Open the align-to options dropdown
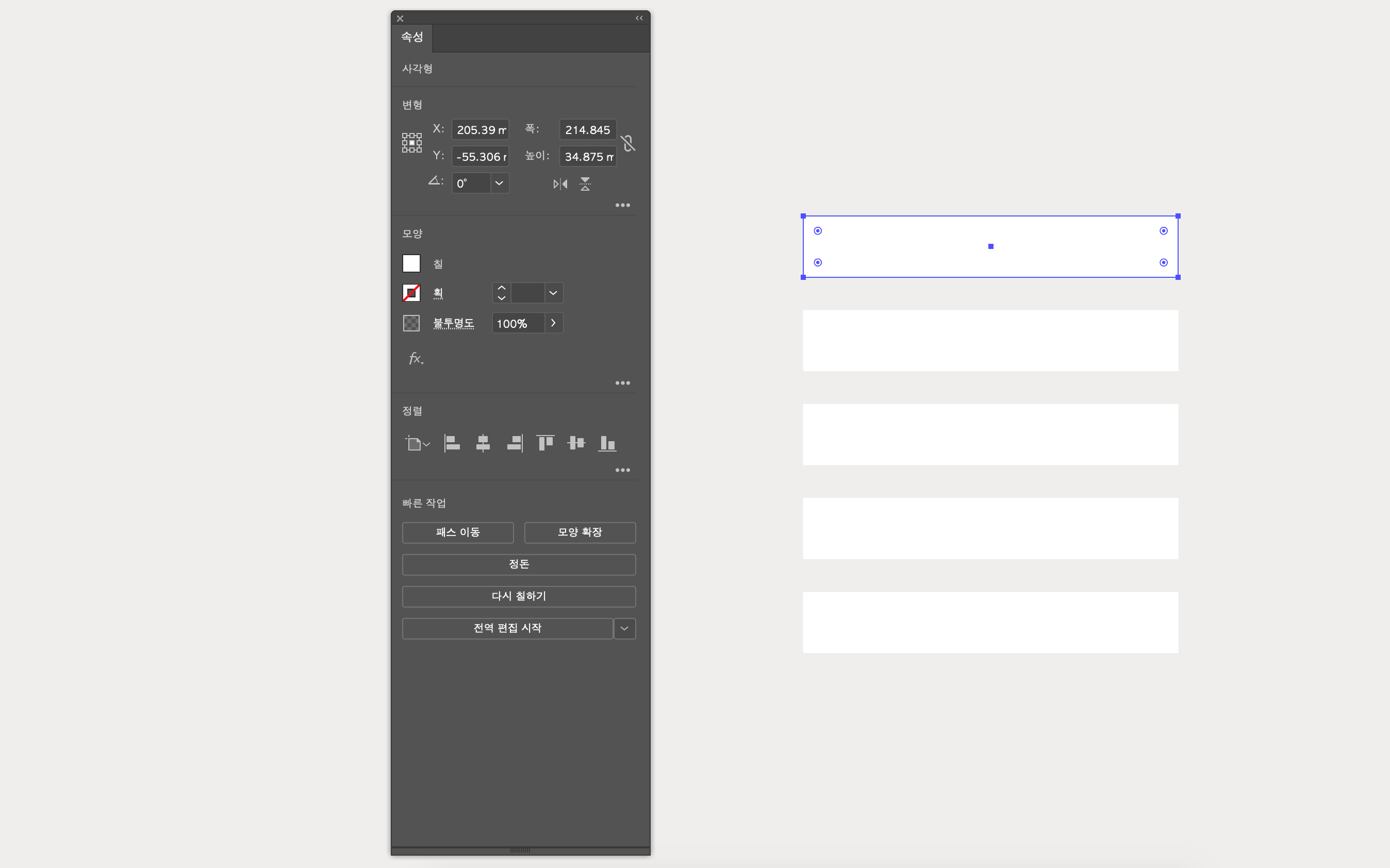The height and width of the screenshot is (868, 1390). coord(418,444)
